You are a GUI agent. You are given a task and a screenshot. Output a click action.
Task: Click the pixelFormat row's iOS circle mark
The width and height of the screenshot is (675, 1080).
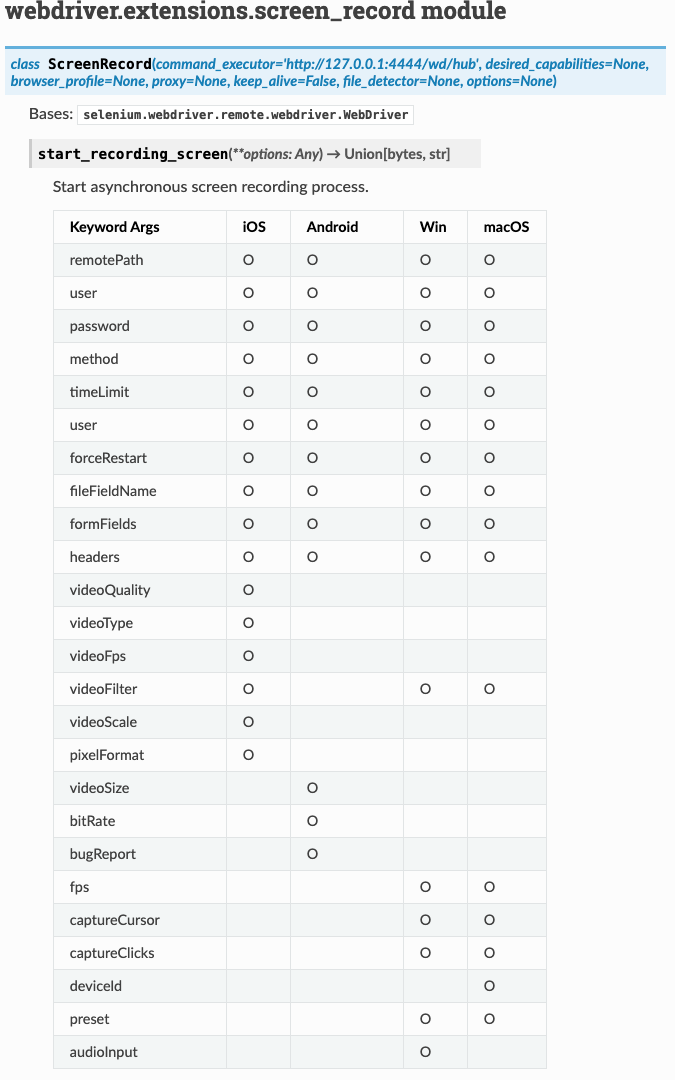(x=248, y=755)
